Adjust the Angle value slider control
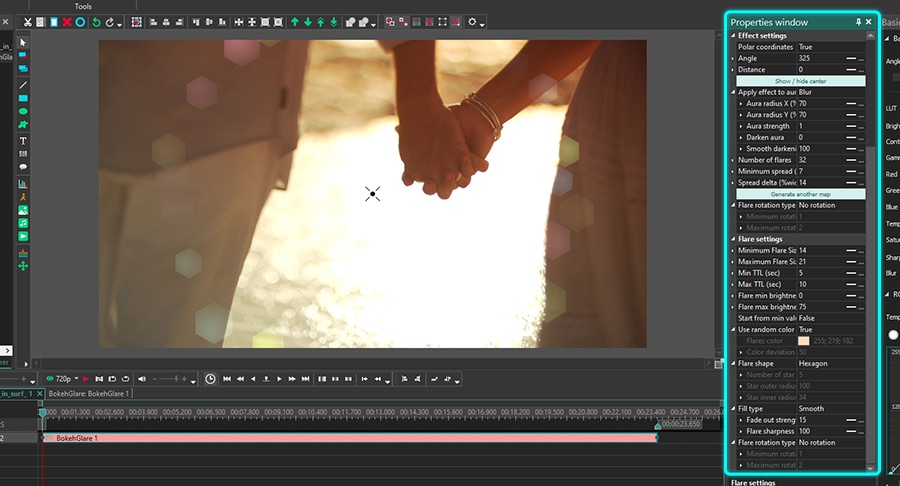This screenshot has height=486, width=900. pyautogui.click(x=851, y=59)
